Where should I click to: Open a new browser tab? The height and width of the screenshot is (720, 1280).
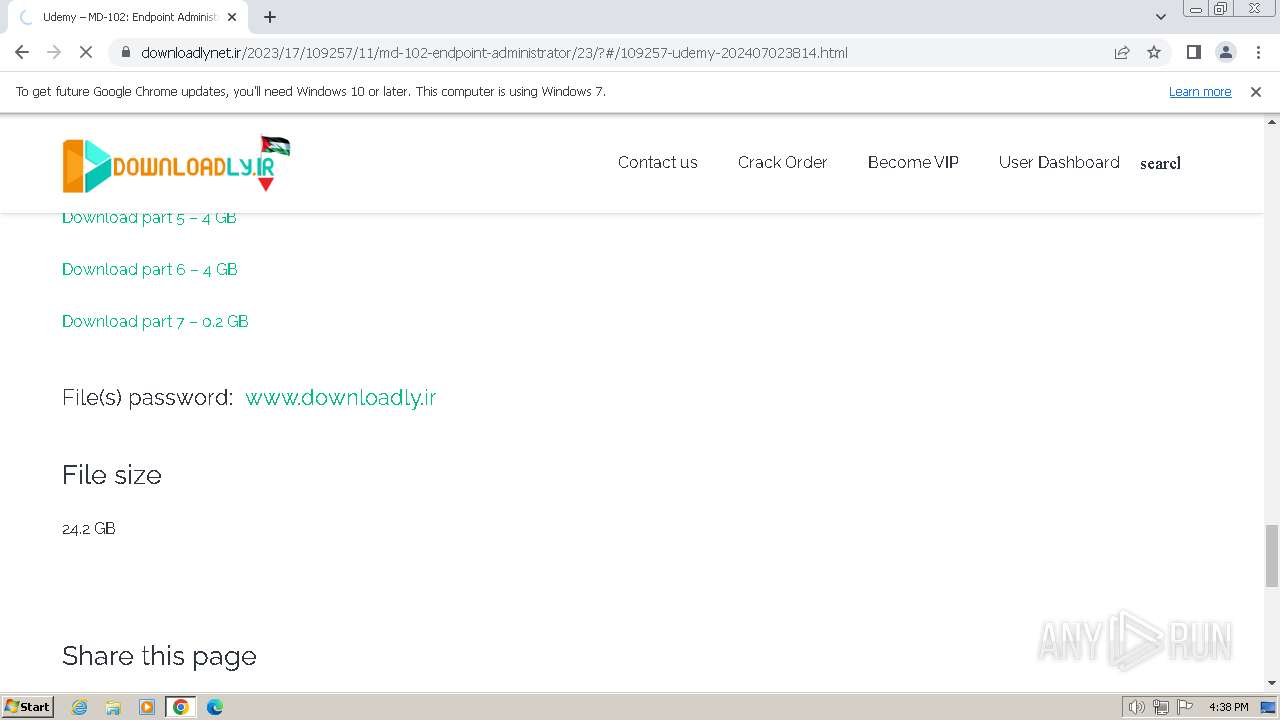270,17
